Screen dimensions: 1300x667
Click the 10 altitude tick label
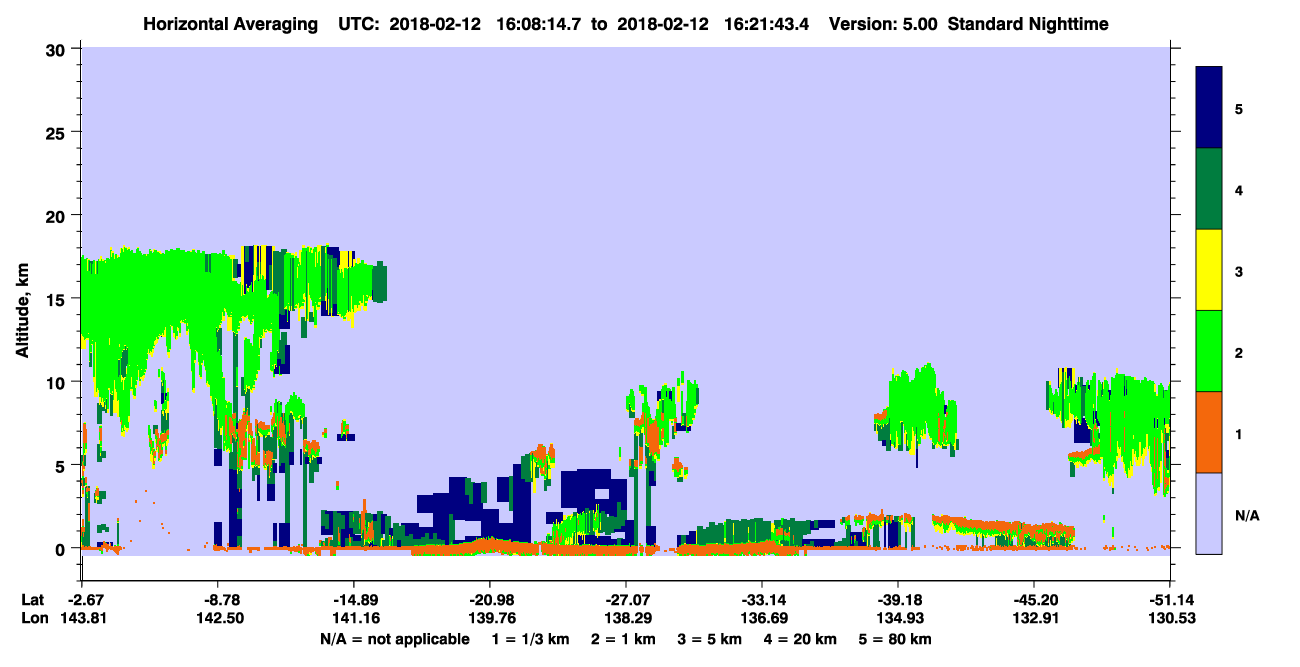58,382
